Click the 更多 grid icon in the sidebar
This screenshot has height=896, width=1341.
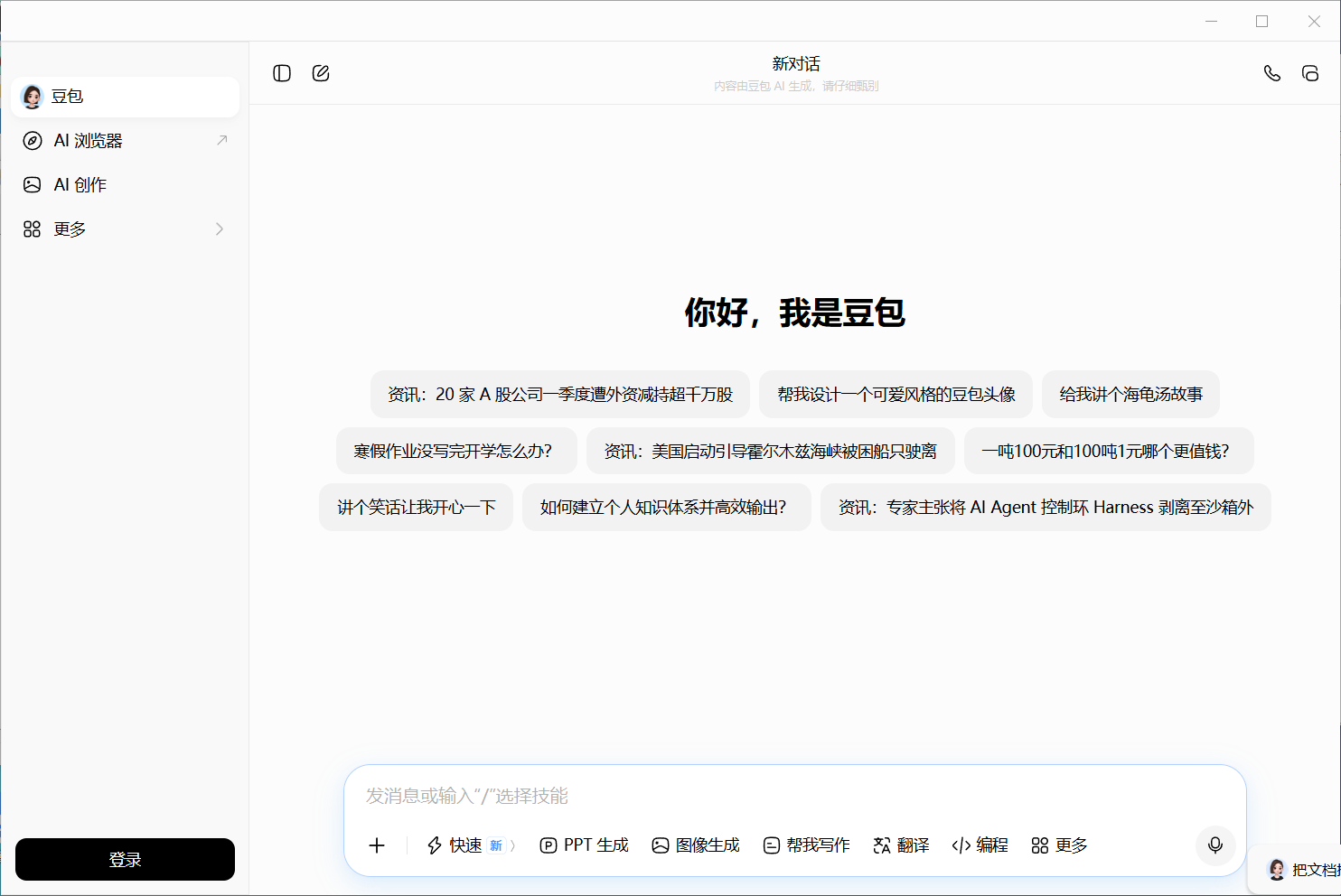pyautogui.click(x=33, y=229)
